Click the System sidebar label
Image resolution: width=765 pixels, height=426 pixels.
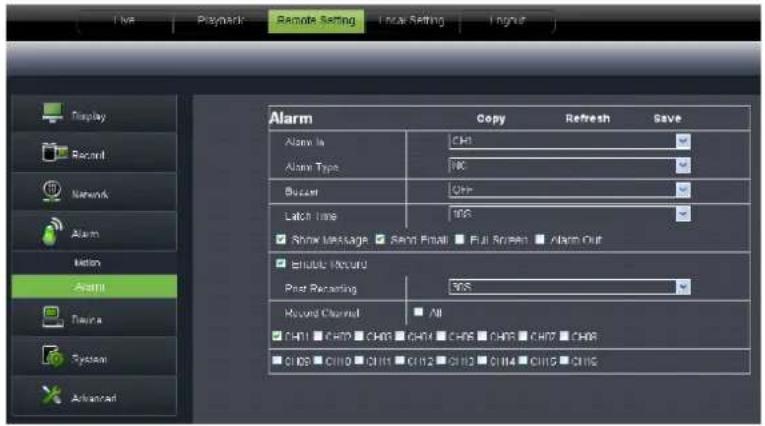click(89, 359)
